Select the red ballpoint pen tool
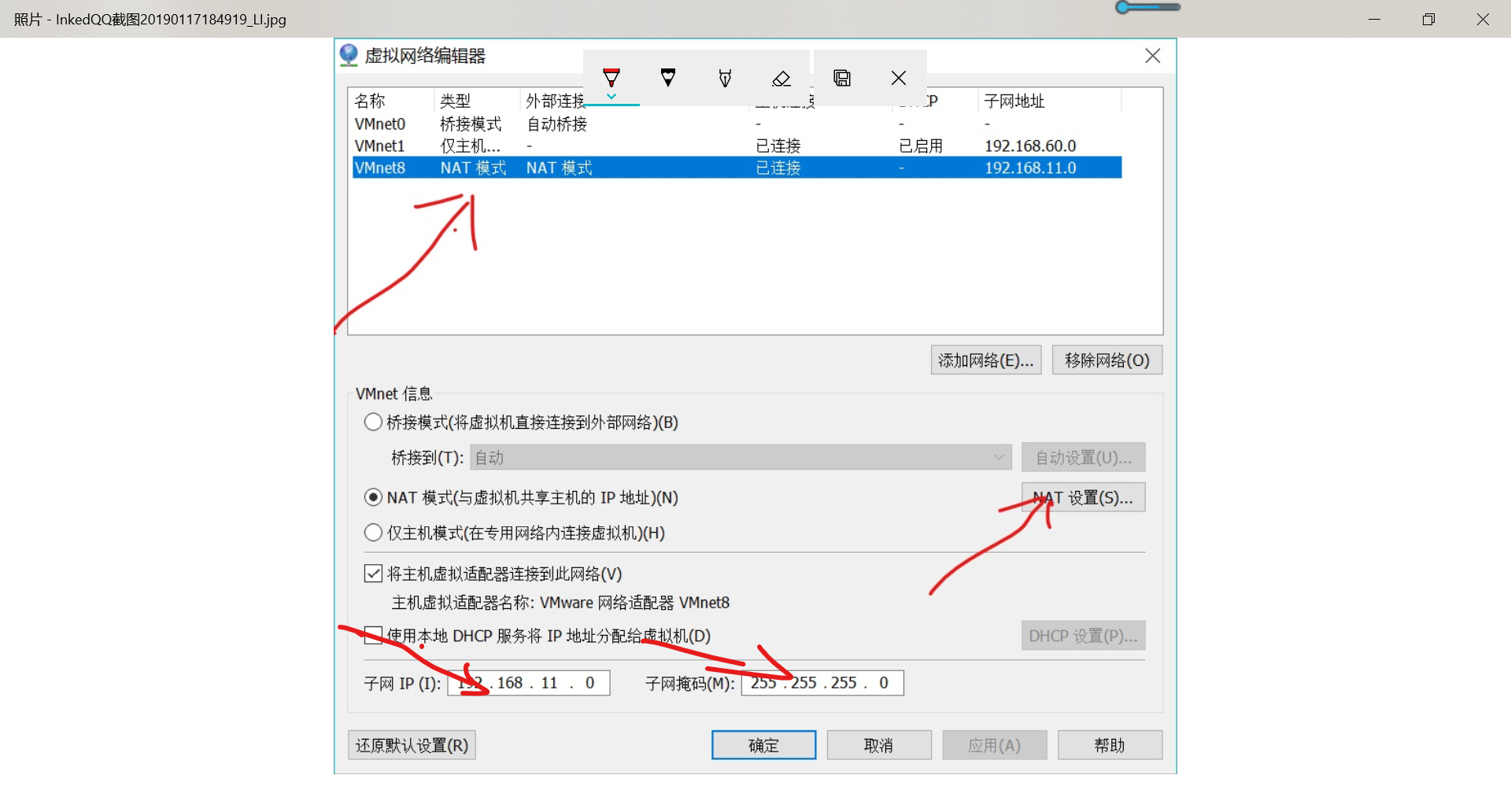This screenshot has width=1511, height=812. click(611, 77)
